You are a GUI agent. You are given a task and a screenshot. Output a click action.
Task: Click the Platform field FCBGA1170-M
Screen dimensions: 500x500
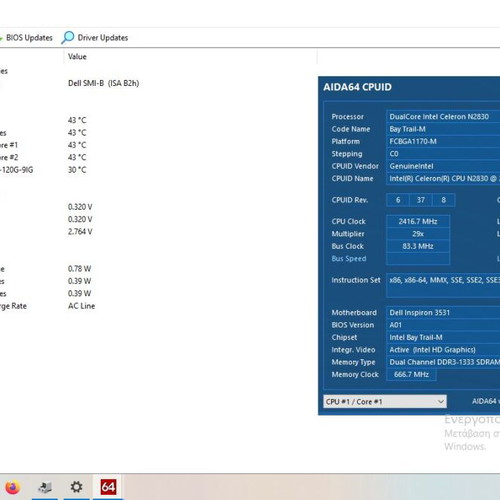pos(443,141)
